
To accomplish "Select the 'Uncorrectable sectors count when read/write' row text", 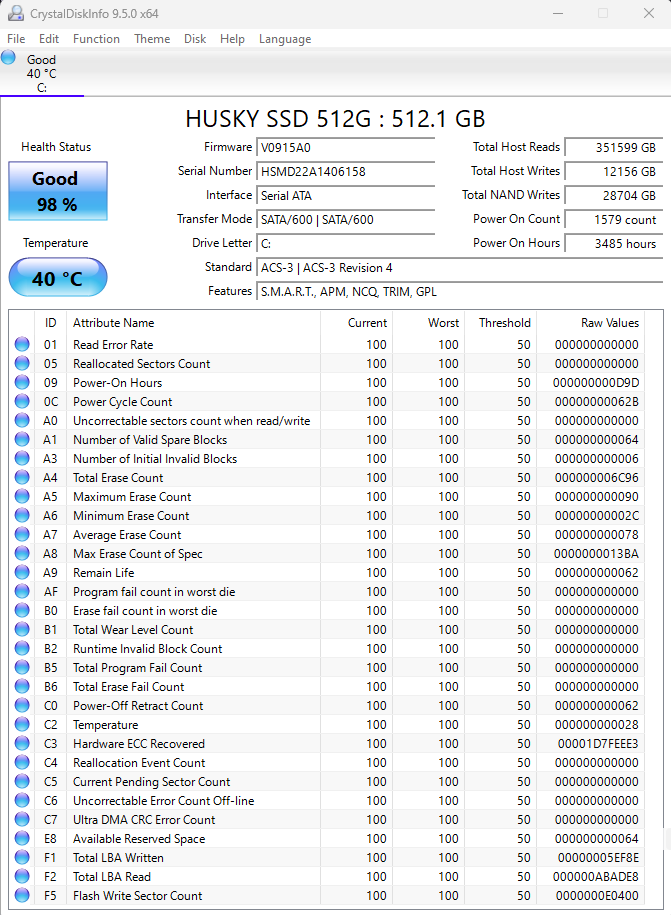I will [x=191, y=421].
